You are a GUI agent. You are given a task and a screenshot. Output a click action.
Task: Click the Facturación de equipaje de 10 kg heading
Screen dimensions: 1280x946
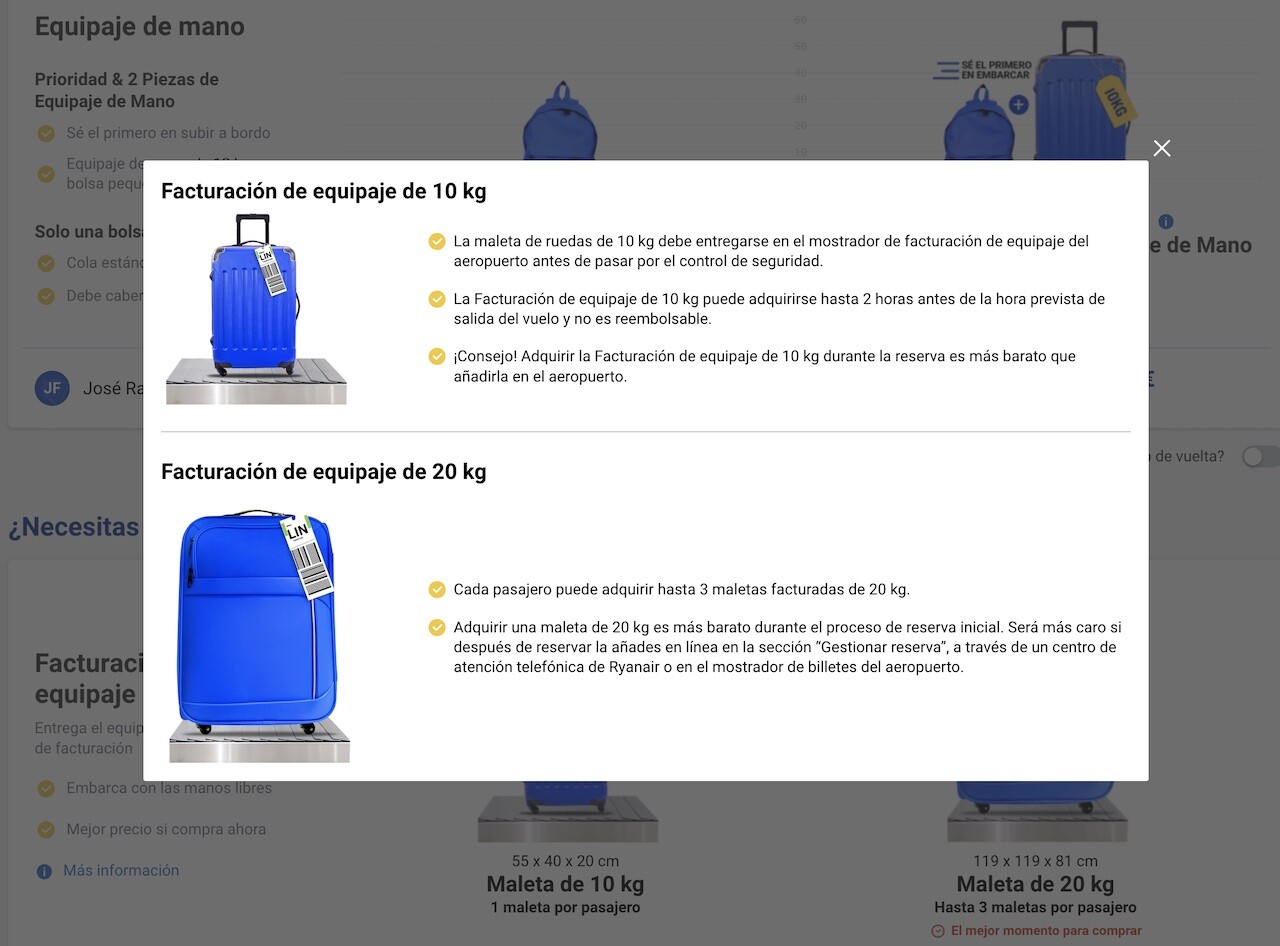click(x=324, y=191)
